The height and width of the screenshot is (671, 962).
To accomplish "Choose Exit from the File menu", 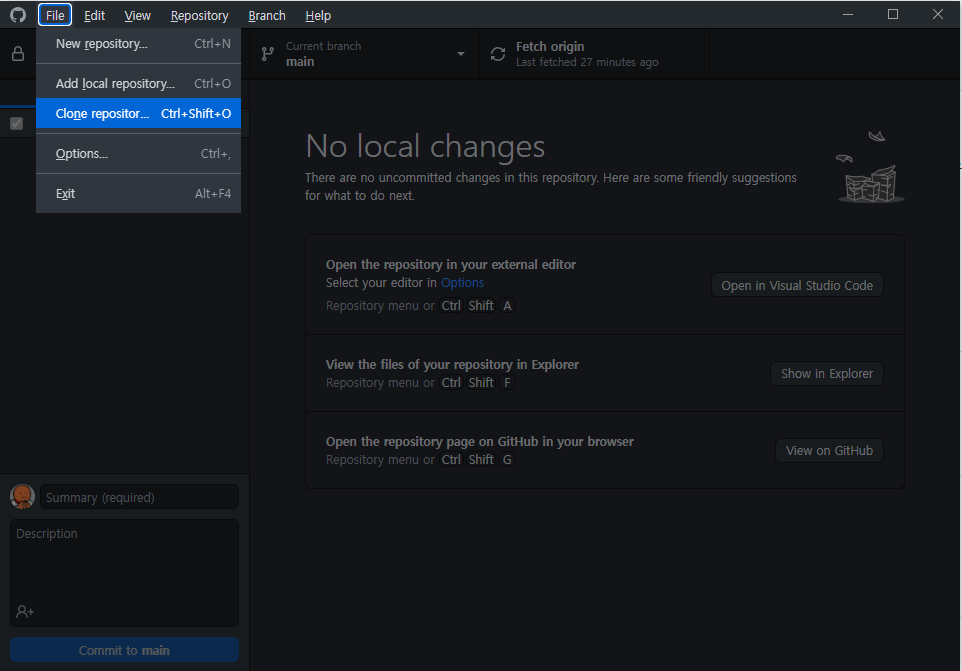I will click(139, 193).
